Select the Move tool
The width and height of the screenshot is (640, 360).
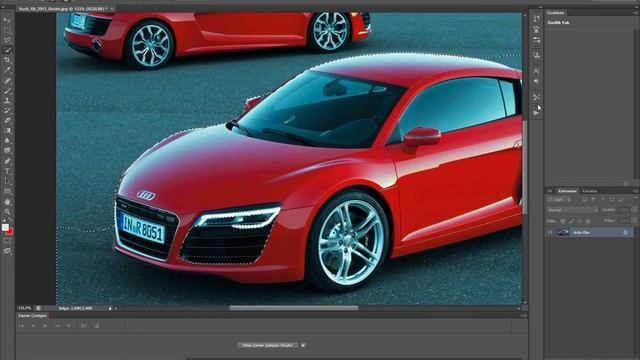[x=7, y=20]
